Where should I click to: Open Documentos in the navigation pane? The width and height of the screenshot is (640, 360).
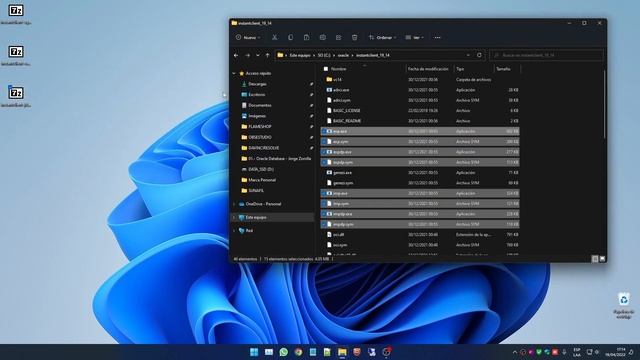click(x=260, y=105)
